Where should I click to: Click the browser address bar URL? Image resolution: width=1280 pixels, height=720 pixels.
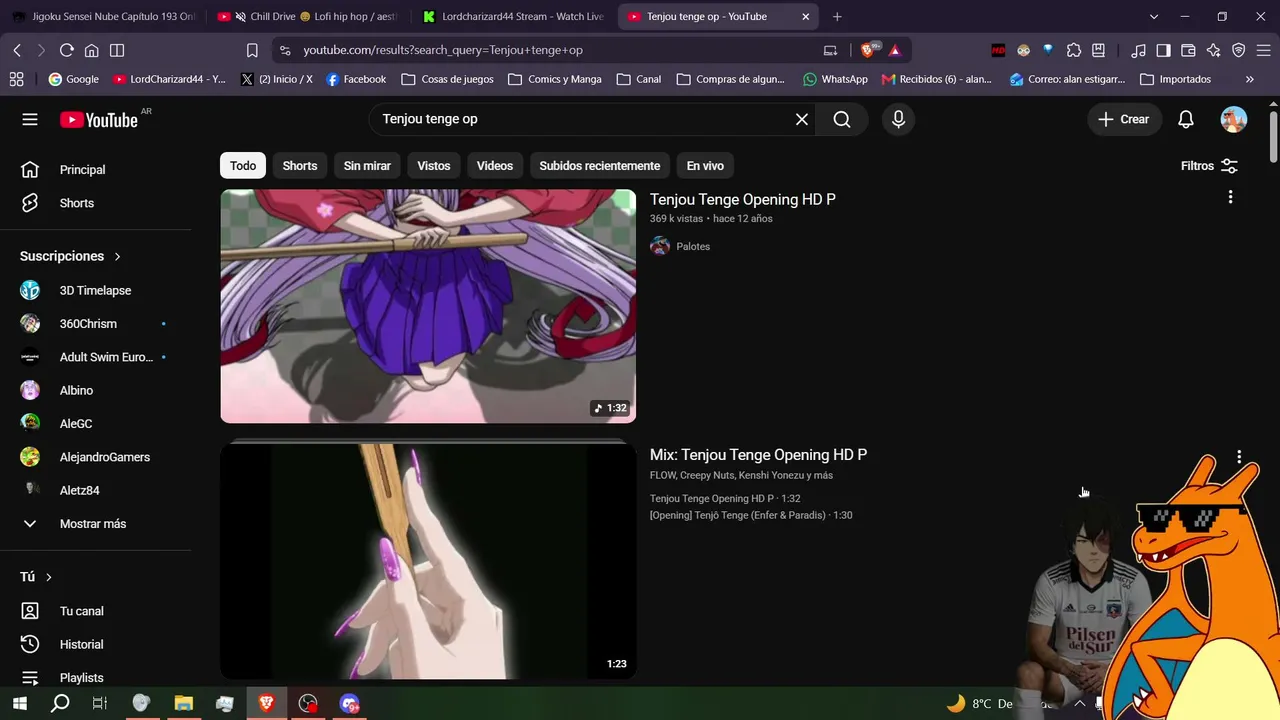pyautogui.click(x=443, y=50)
